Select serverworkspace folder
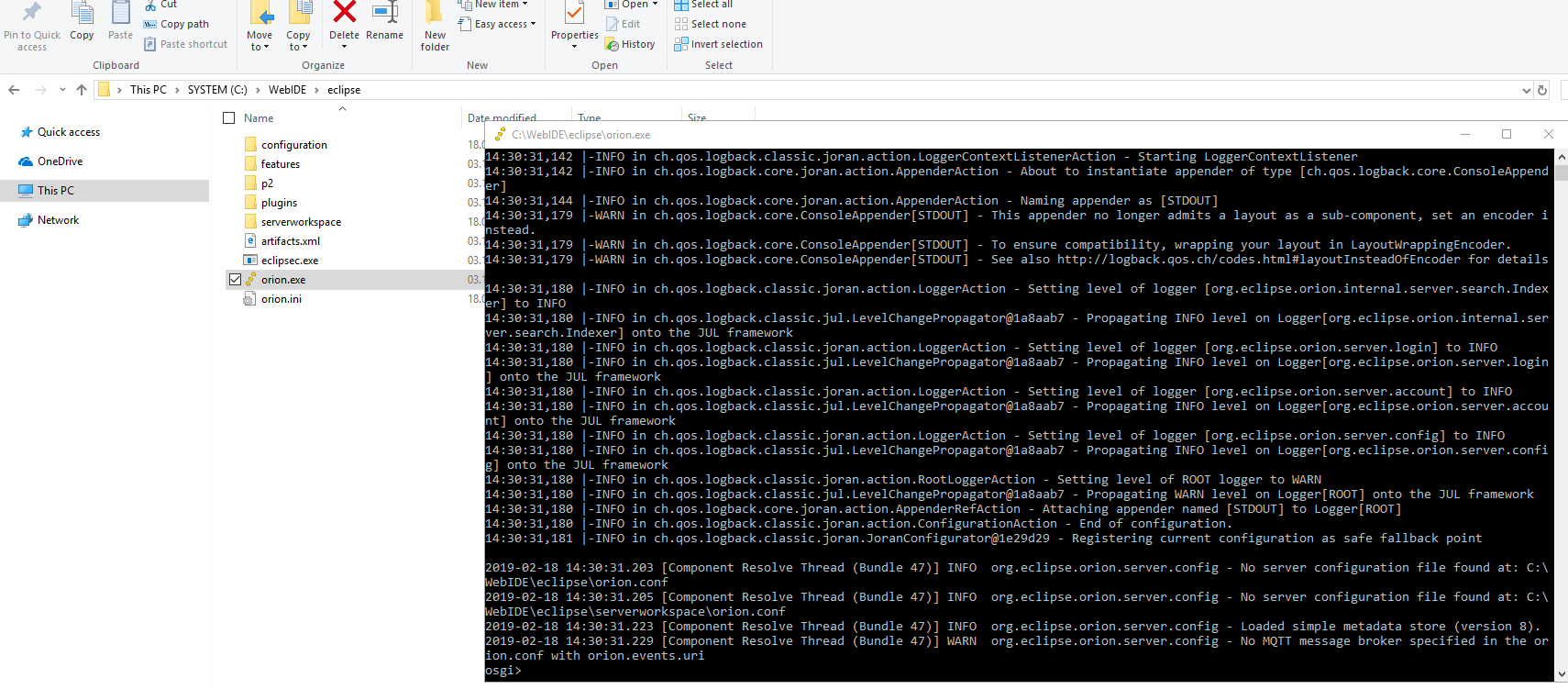Image resolution: width=1568 pixels, height=689 pixels. (301, 222)
